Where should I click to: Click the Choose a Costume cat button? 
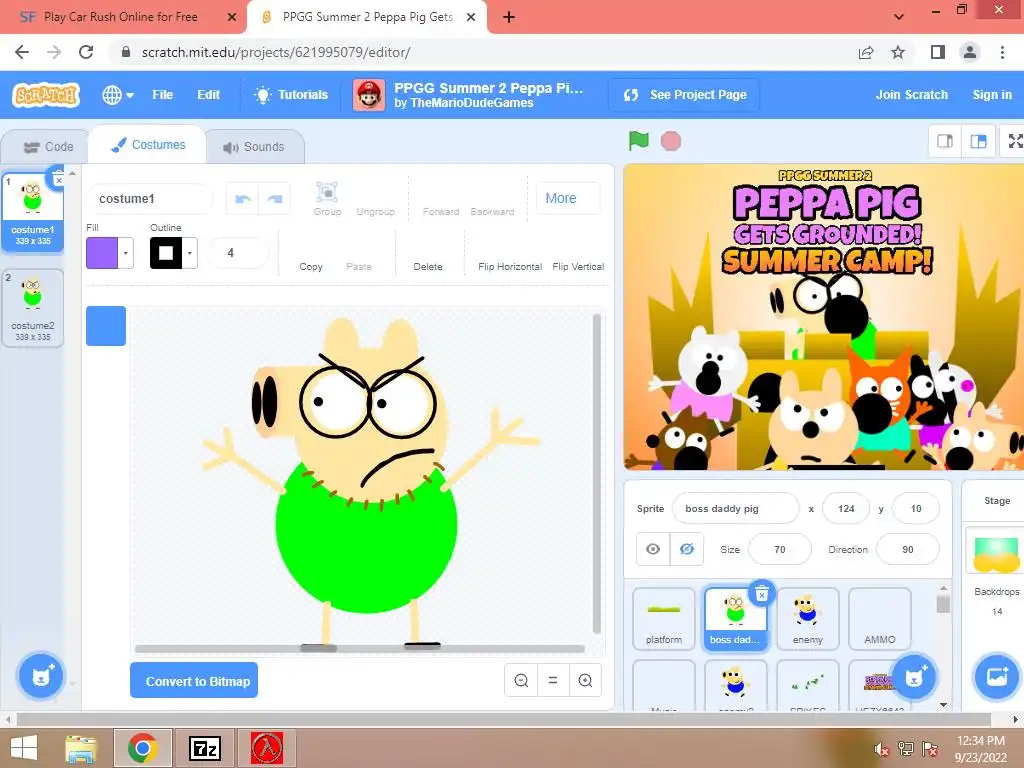(x=40, y=676)
